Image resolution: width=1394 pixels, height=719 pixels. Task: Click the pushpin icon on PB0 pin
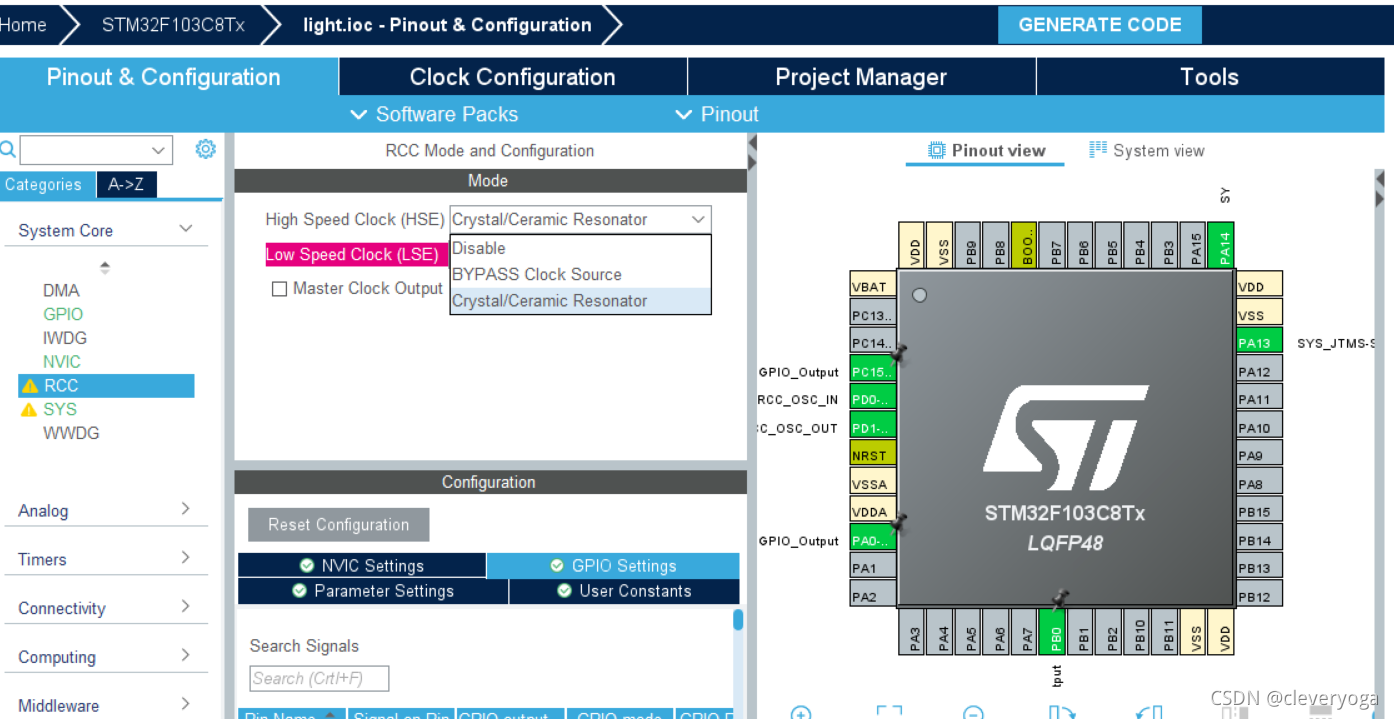point(1060,599)
